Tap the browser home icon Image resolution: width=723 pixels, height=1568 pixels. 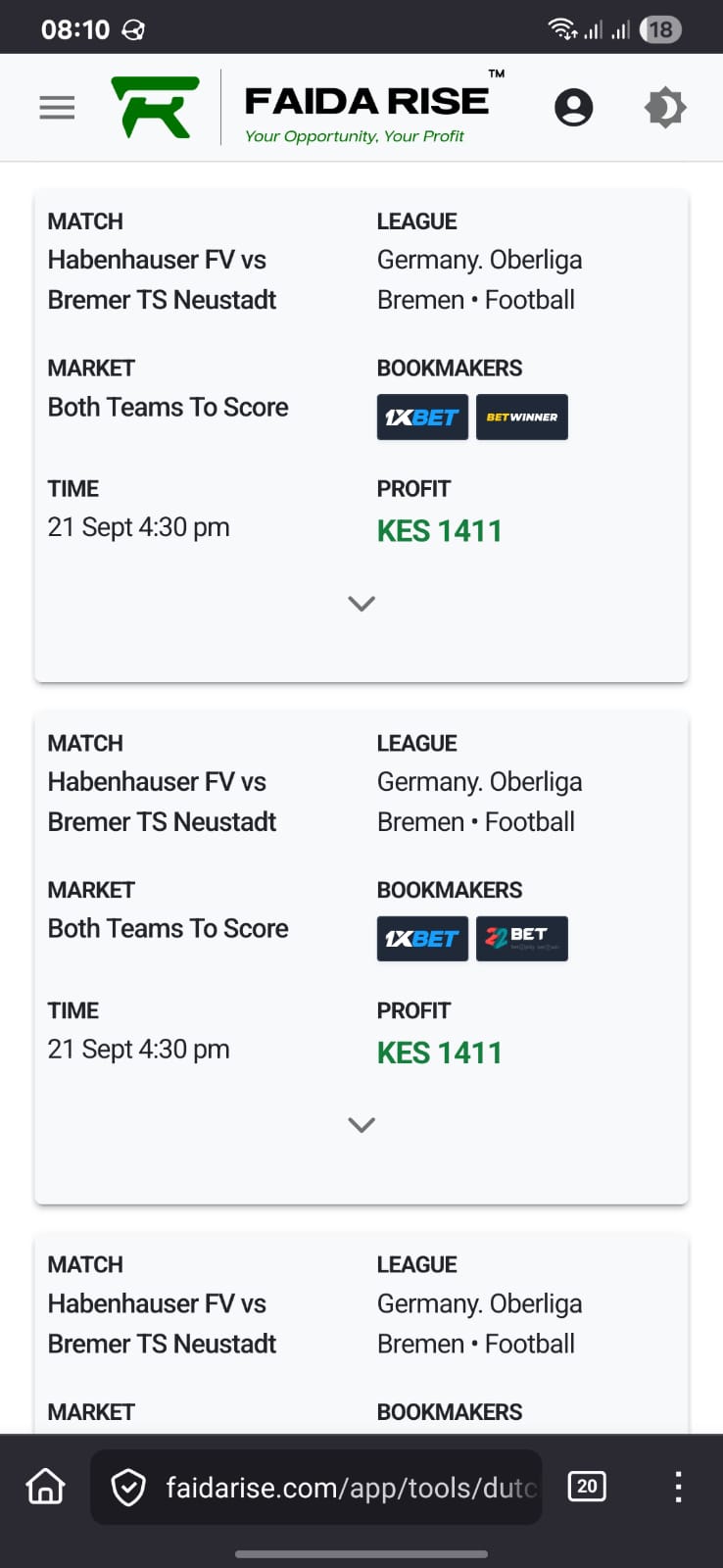(45, 1487)
